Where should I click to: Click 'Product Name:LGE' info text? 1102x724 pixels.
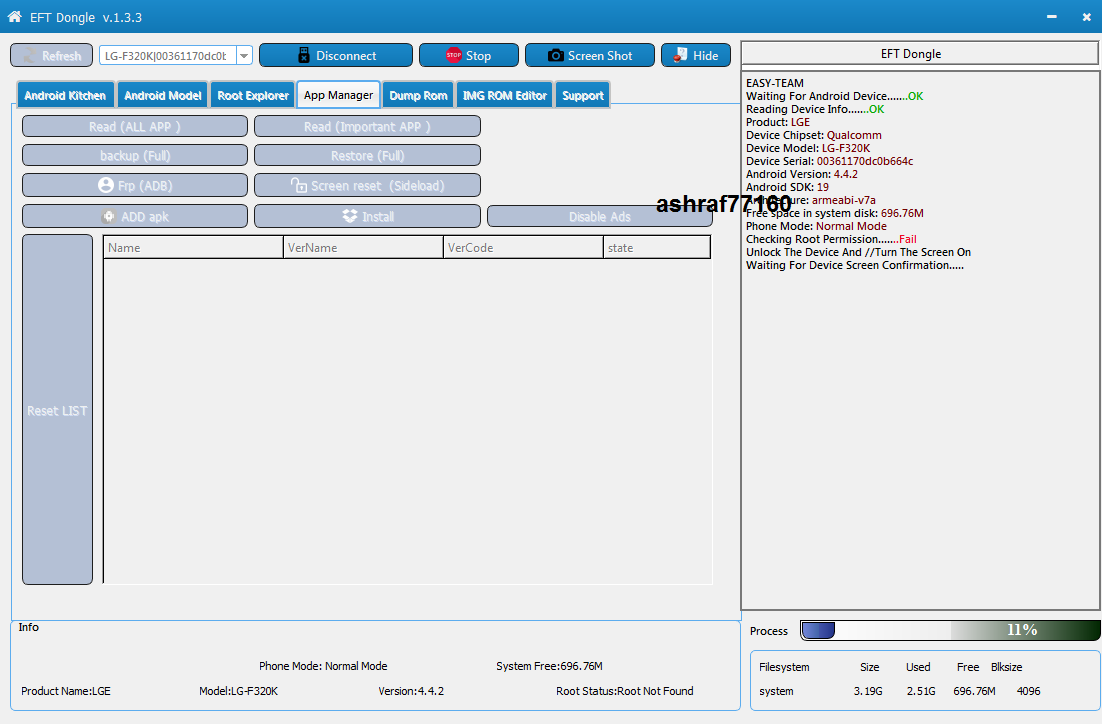[x=66, y=691]
